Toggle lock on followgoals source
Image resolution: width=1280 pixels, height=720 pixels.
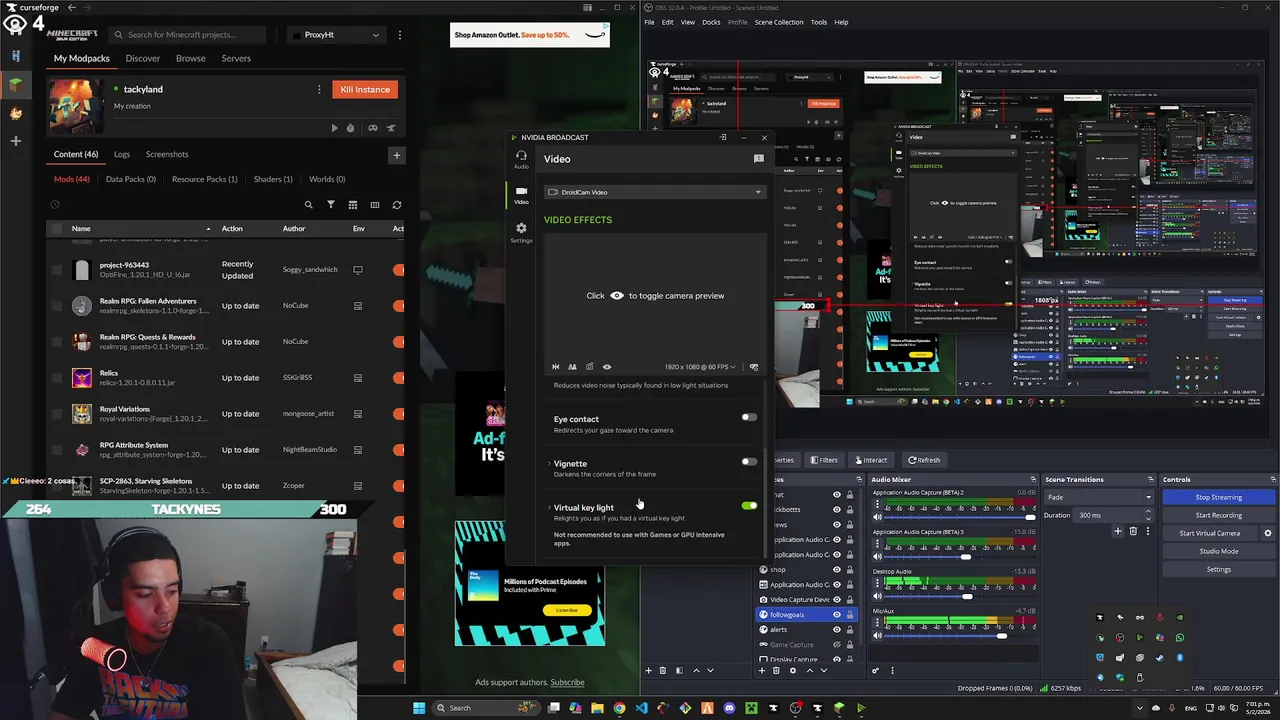[850, 615]
